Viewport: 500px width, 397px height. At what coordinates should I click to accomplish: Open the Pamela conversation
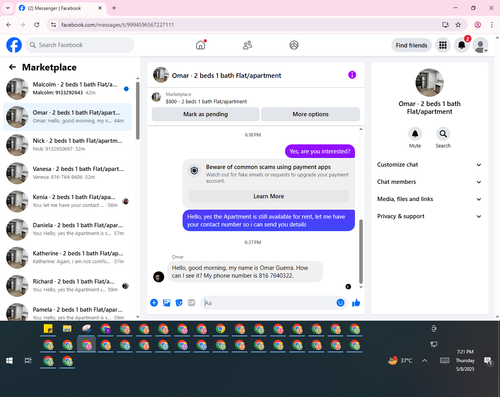(68, 311)
